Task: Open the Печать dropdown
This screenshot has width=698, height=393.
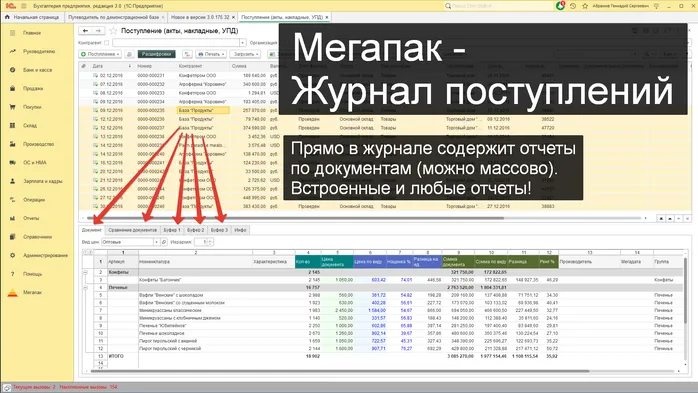Action: click(x=211, y=54)
